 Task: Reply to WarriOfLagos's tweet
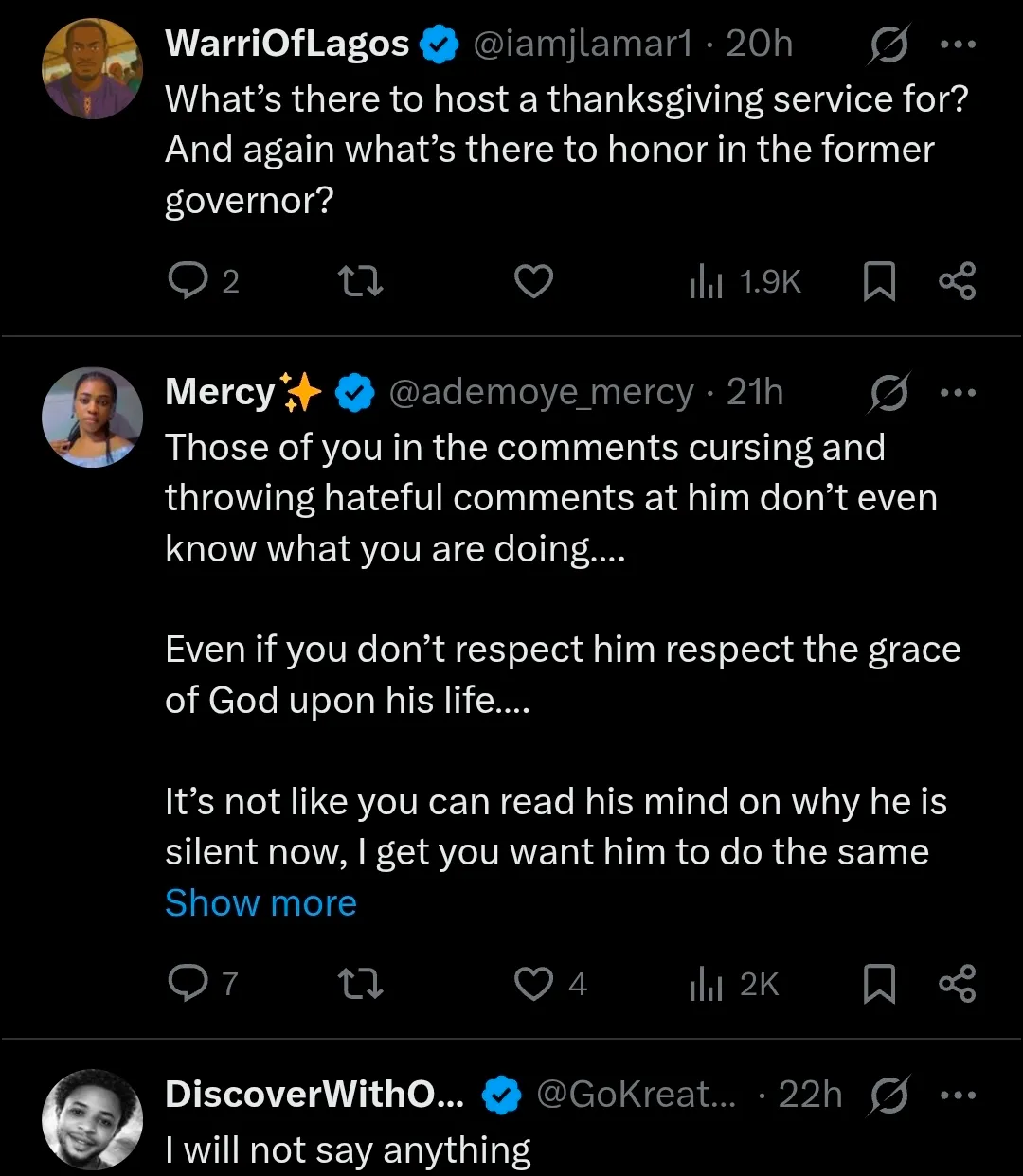tap(188, 281)
